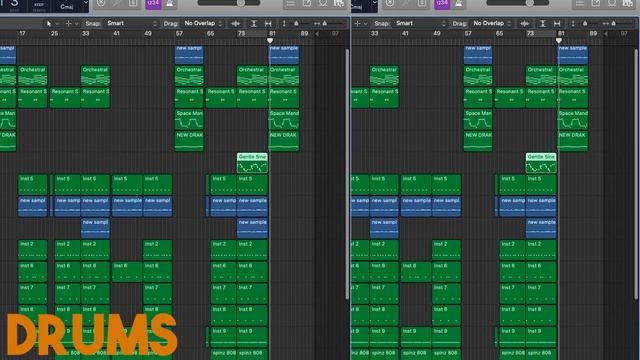640x360 pixels.
Task: Toggle the Replace button in right window
Action: (390, 3)
